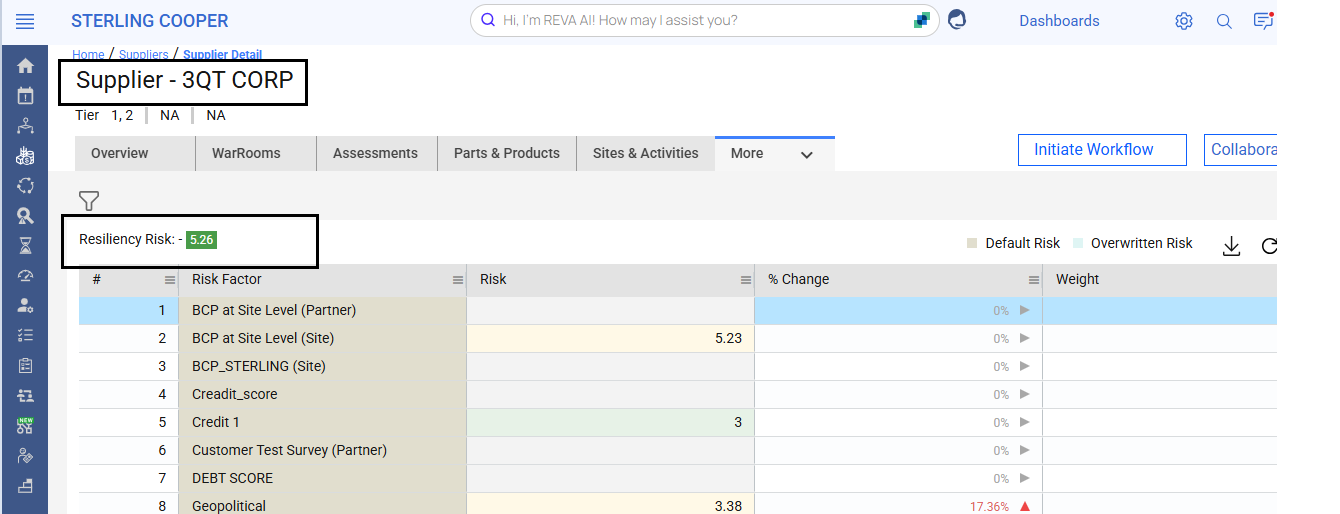
Task: Go to Home breadcrumb link
Action: 88,55
